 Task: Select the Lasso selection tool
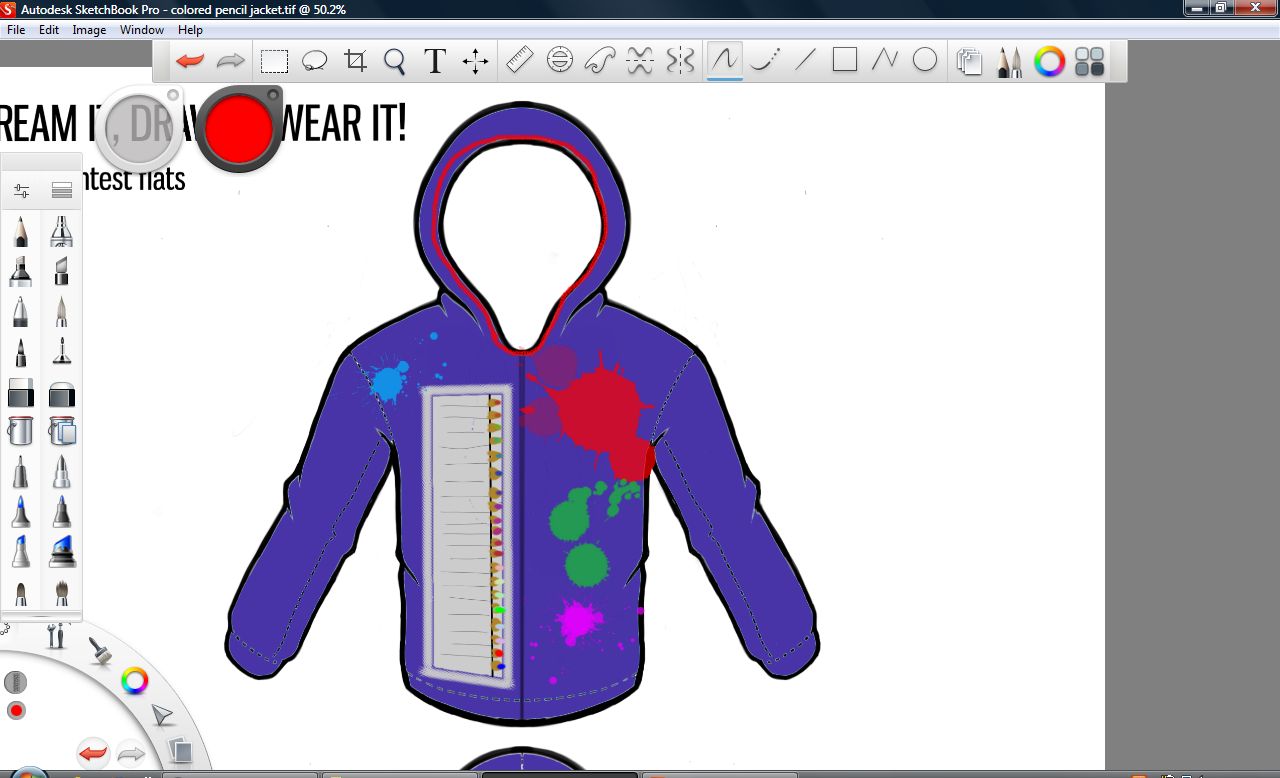(314, 62)
